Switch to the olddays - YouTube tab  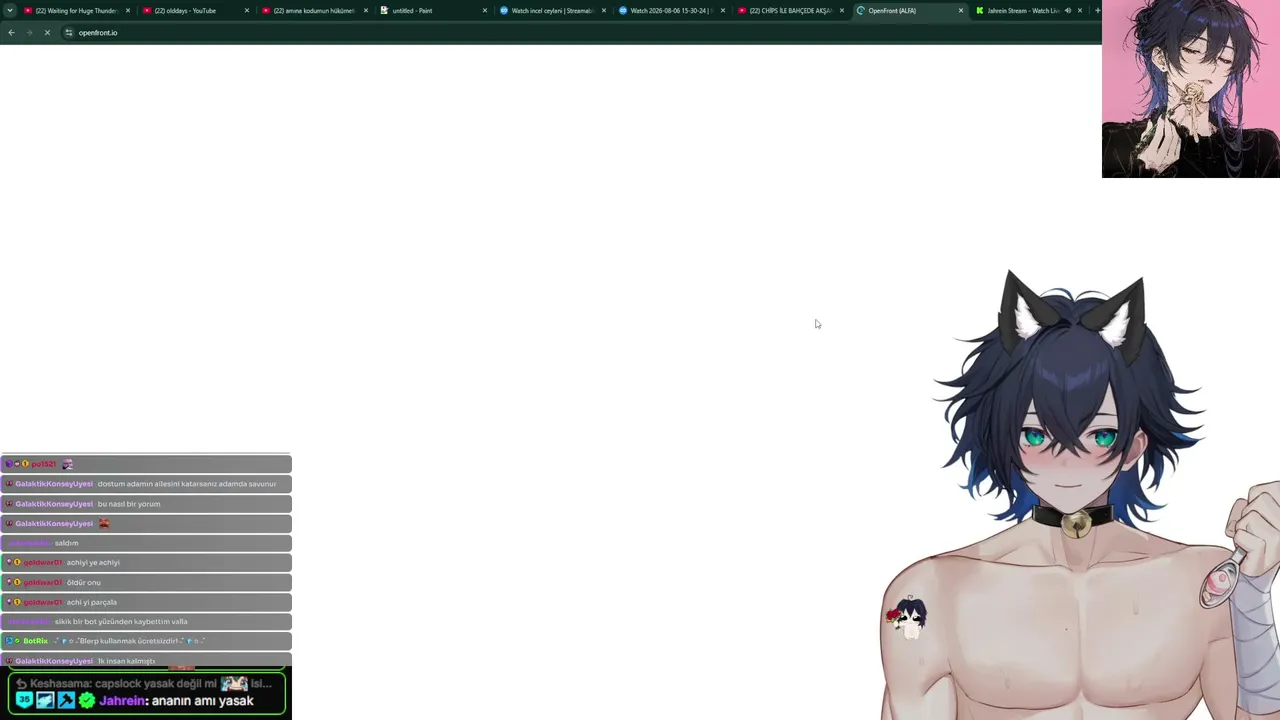pyautogui.click(x=196, y=11)
